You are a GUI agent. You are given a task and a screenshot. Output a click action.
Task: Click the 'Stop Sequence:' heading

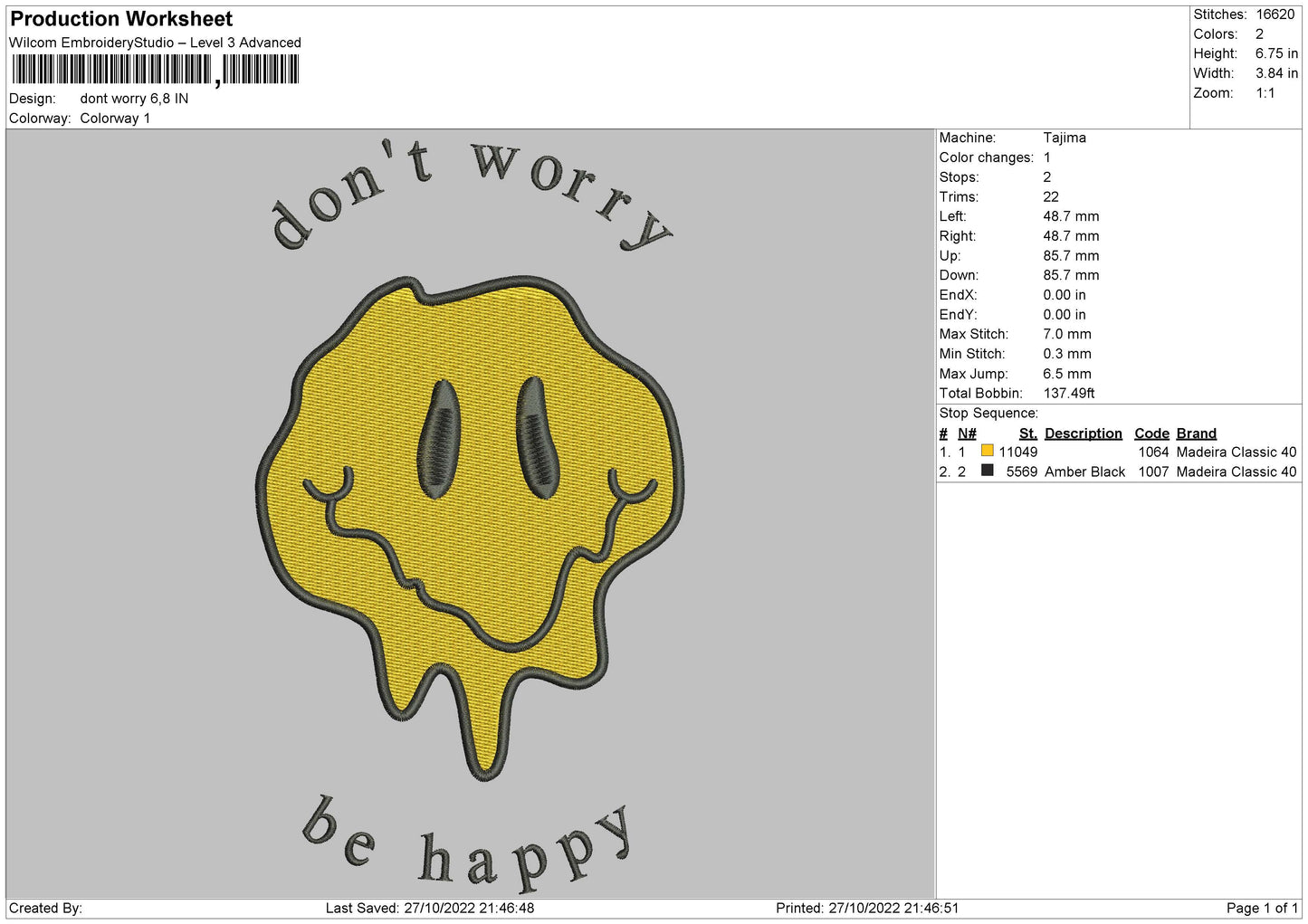(988, 414)
